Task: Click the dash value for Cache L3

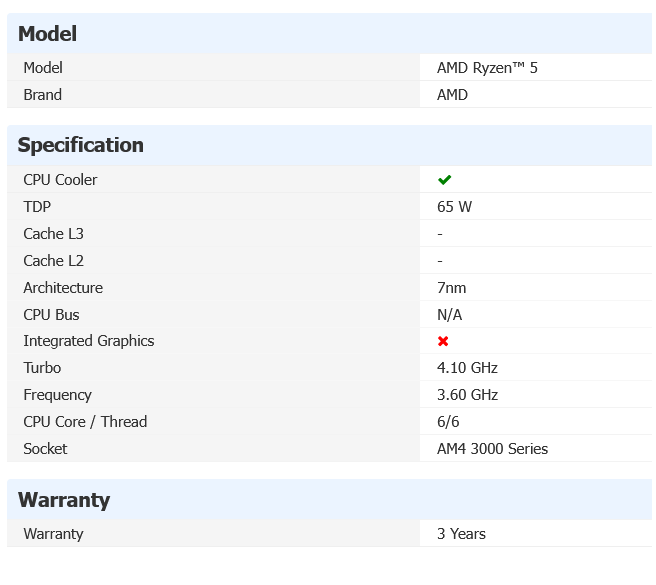Action: tap(440, 234)
